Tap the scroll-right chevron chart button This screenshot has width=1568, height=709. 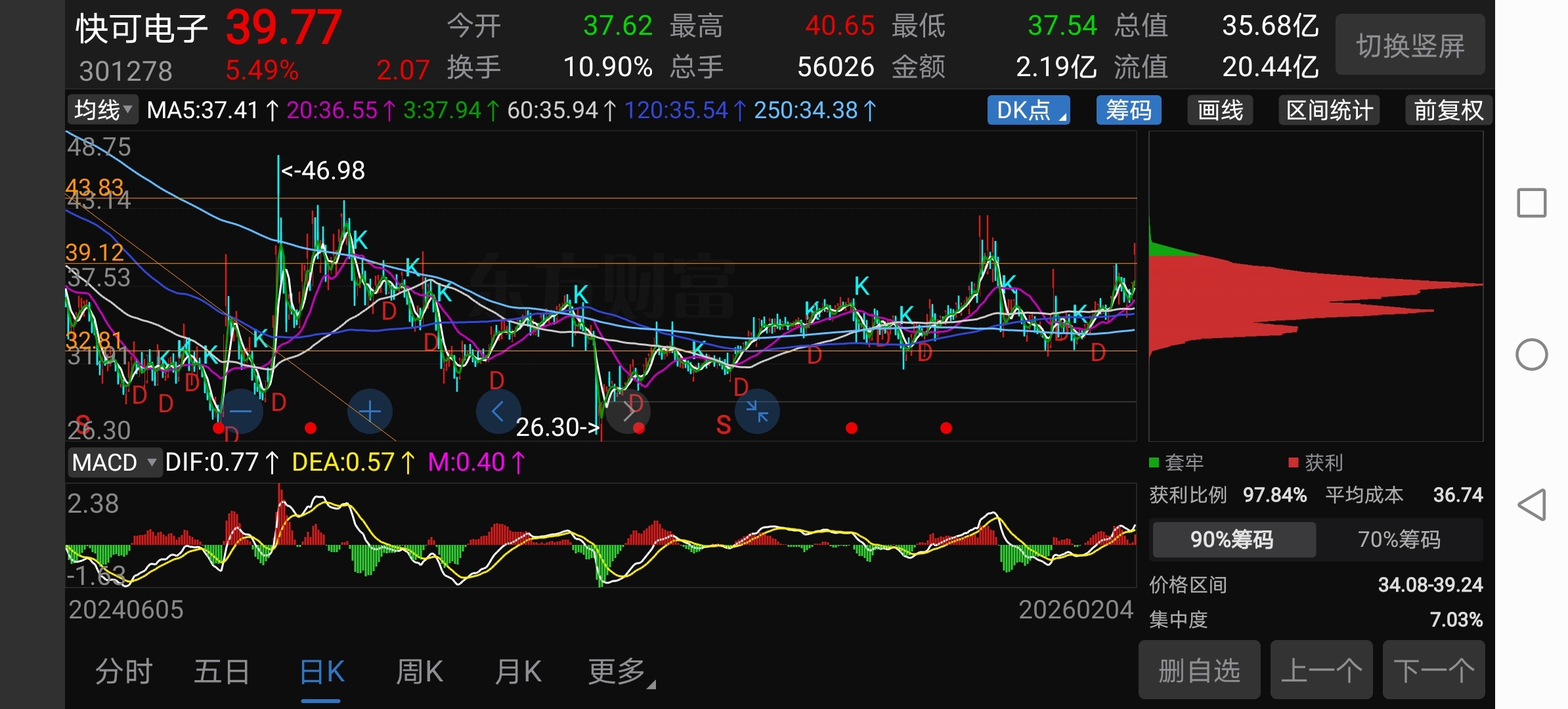point(628,412)
